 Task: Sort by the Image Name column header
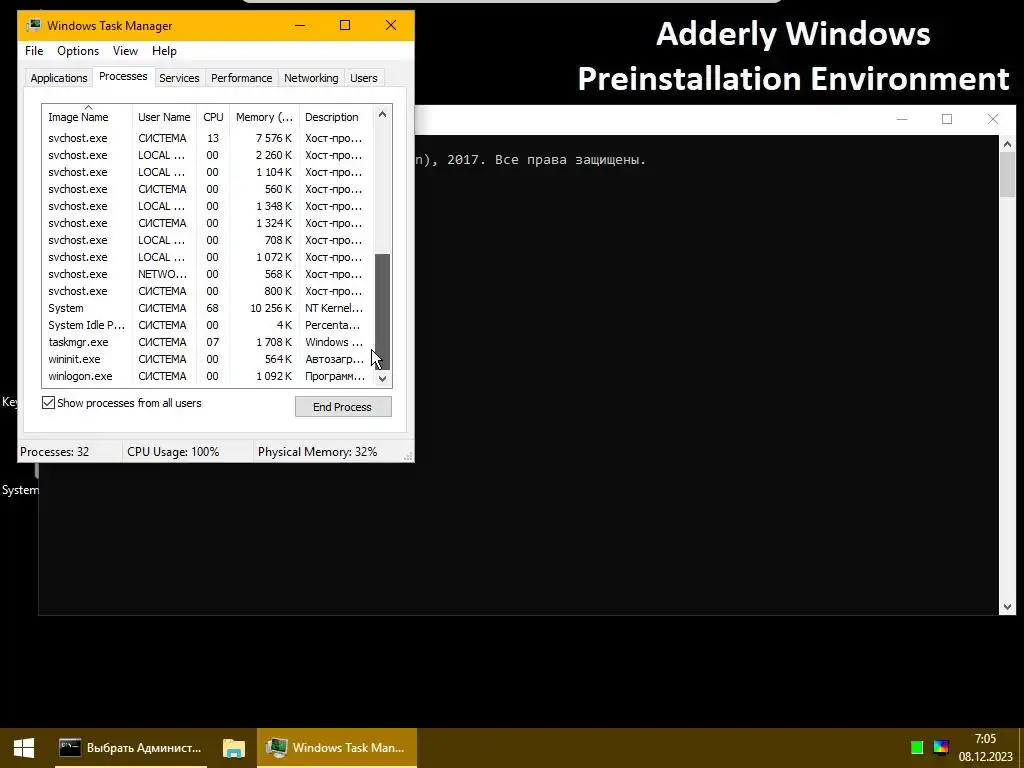pos(87,117)
